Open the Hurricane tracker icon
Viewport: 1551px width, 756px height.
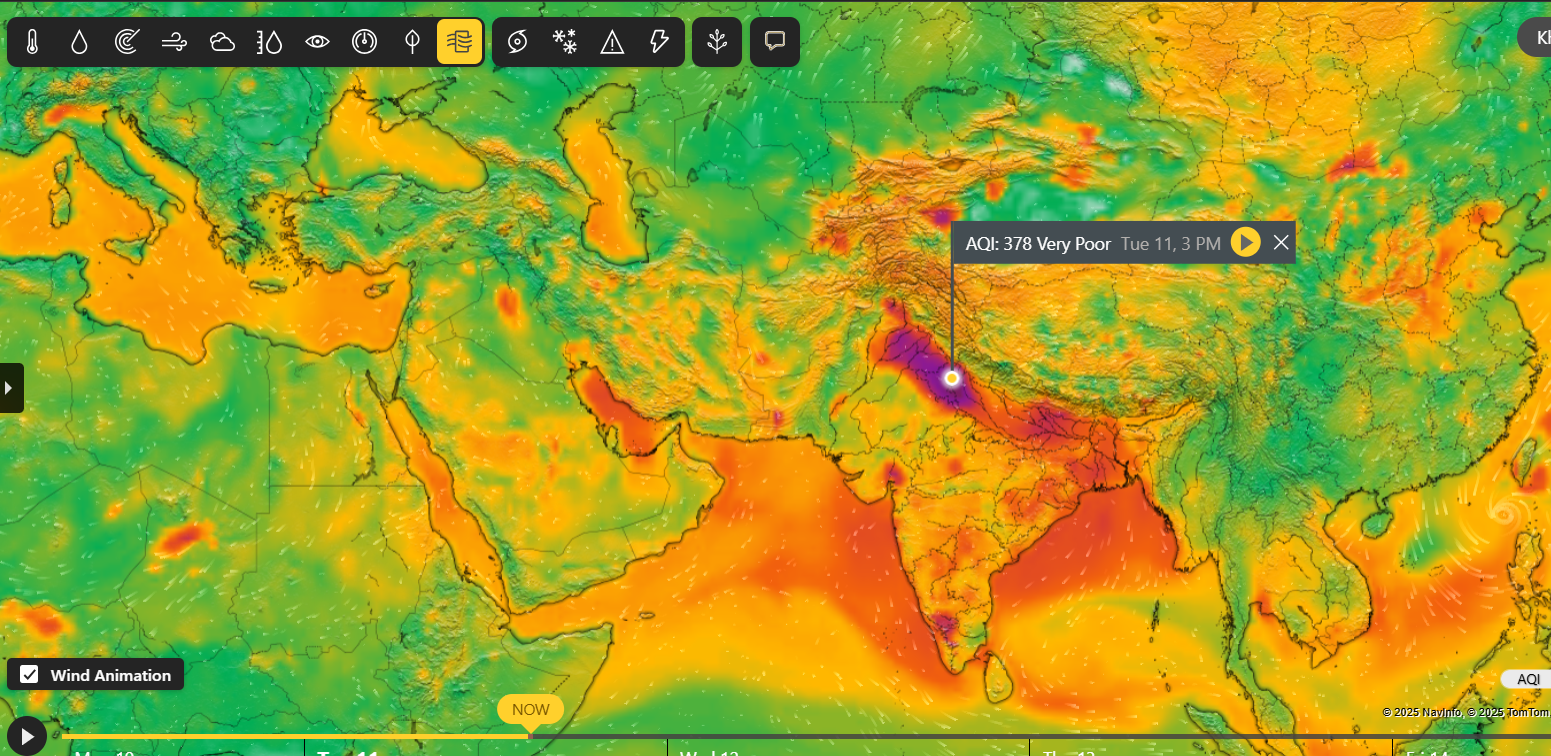click(517, 42)
